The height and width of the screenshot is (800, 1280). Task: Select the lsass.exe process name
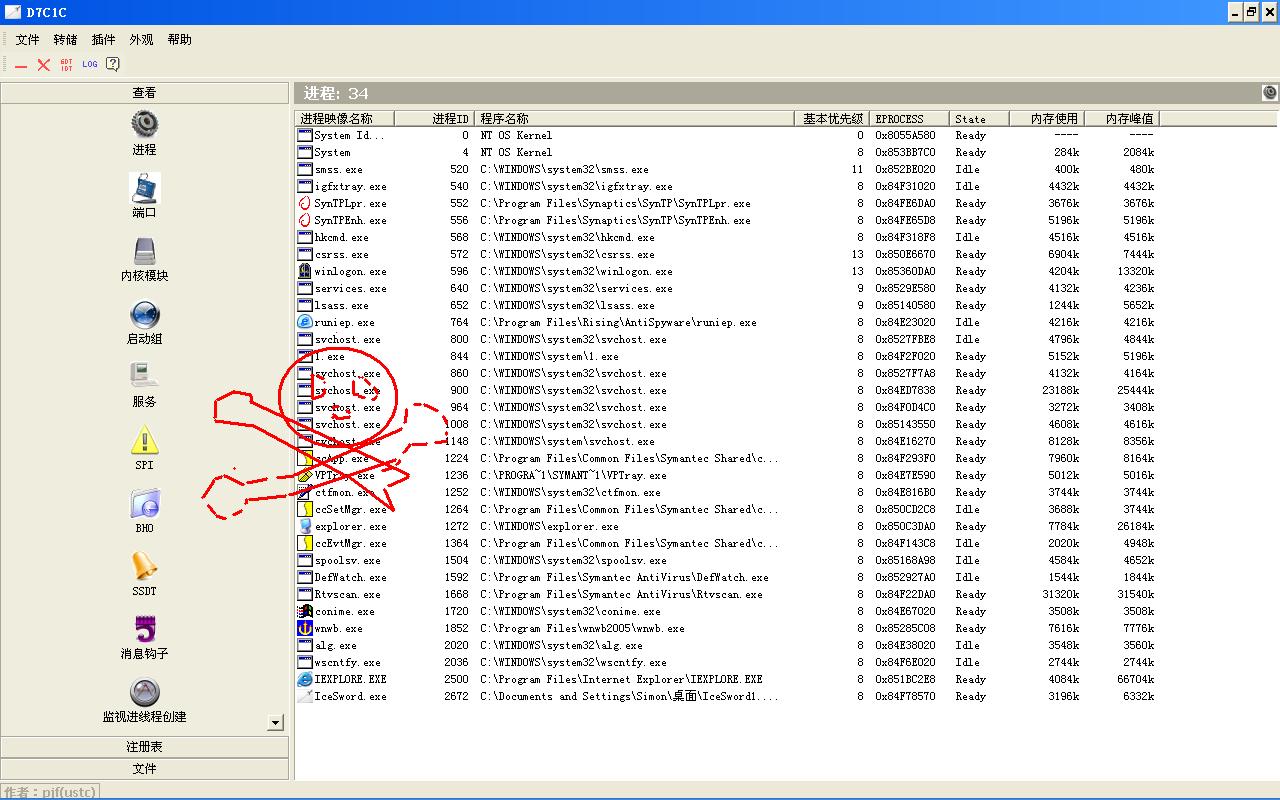(341, 305)
